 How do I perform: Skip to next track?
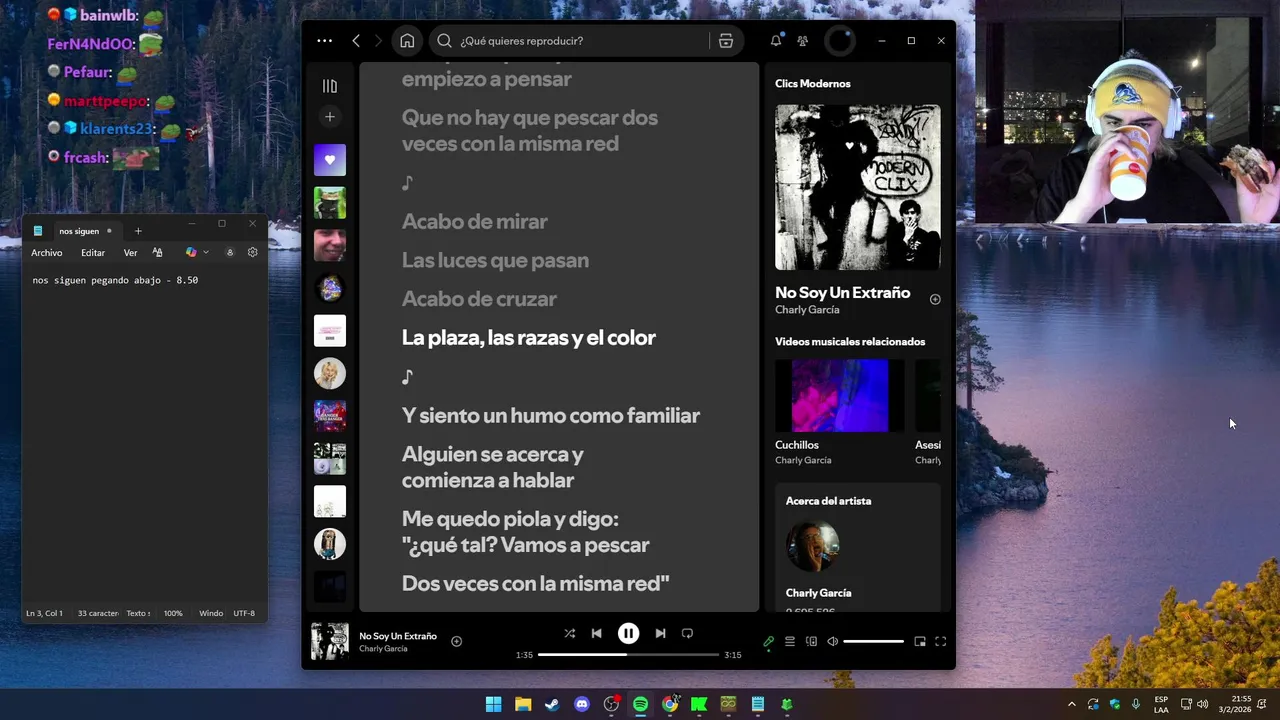[x=660, y=633]
